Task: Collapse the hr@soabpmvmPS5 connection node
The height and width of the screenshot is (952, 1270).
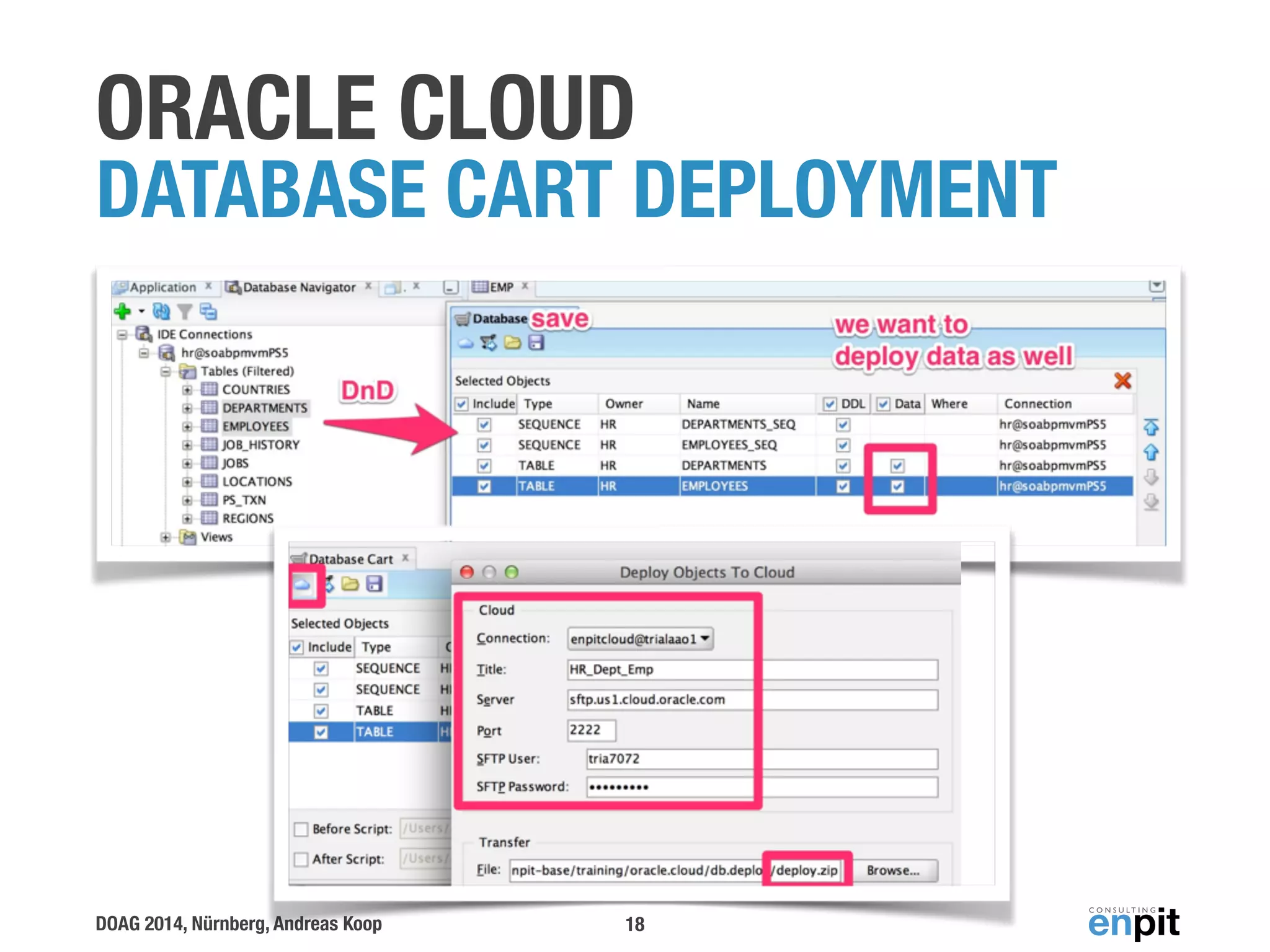Action: point(144,353)
